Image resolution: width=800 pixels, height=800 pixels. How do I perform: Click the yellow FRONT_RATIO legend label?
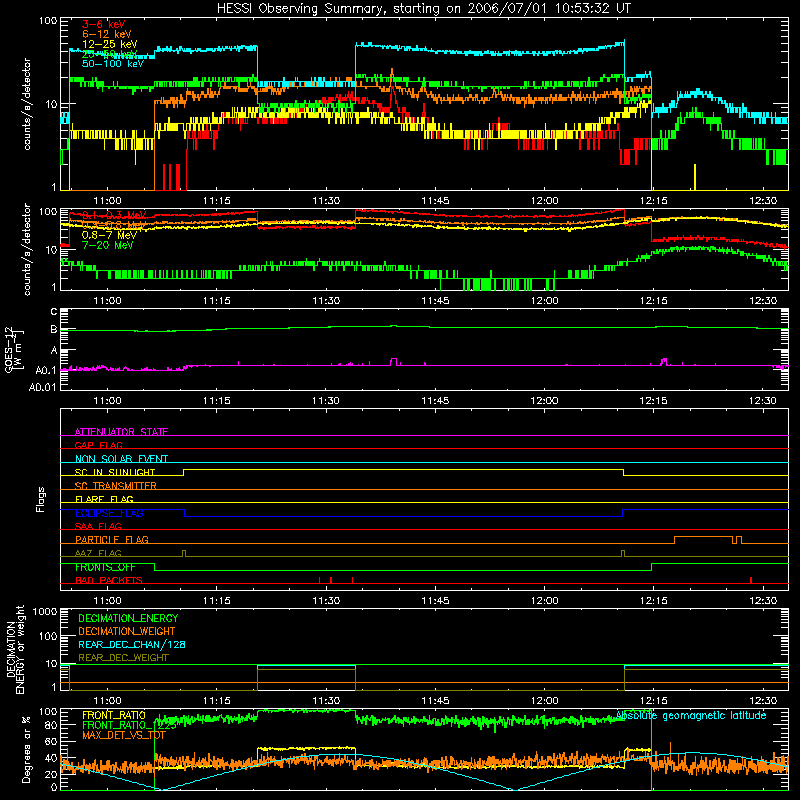114,715
